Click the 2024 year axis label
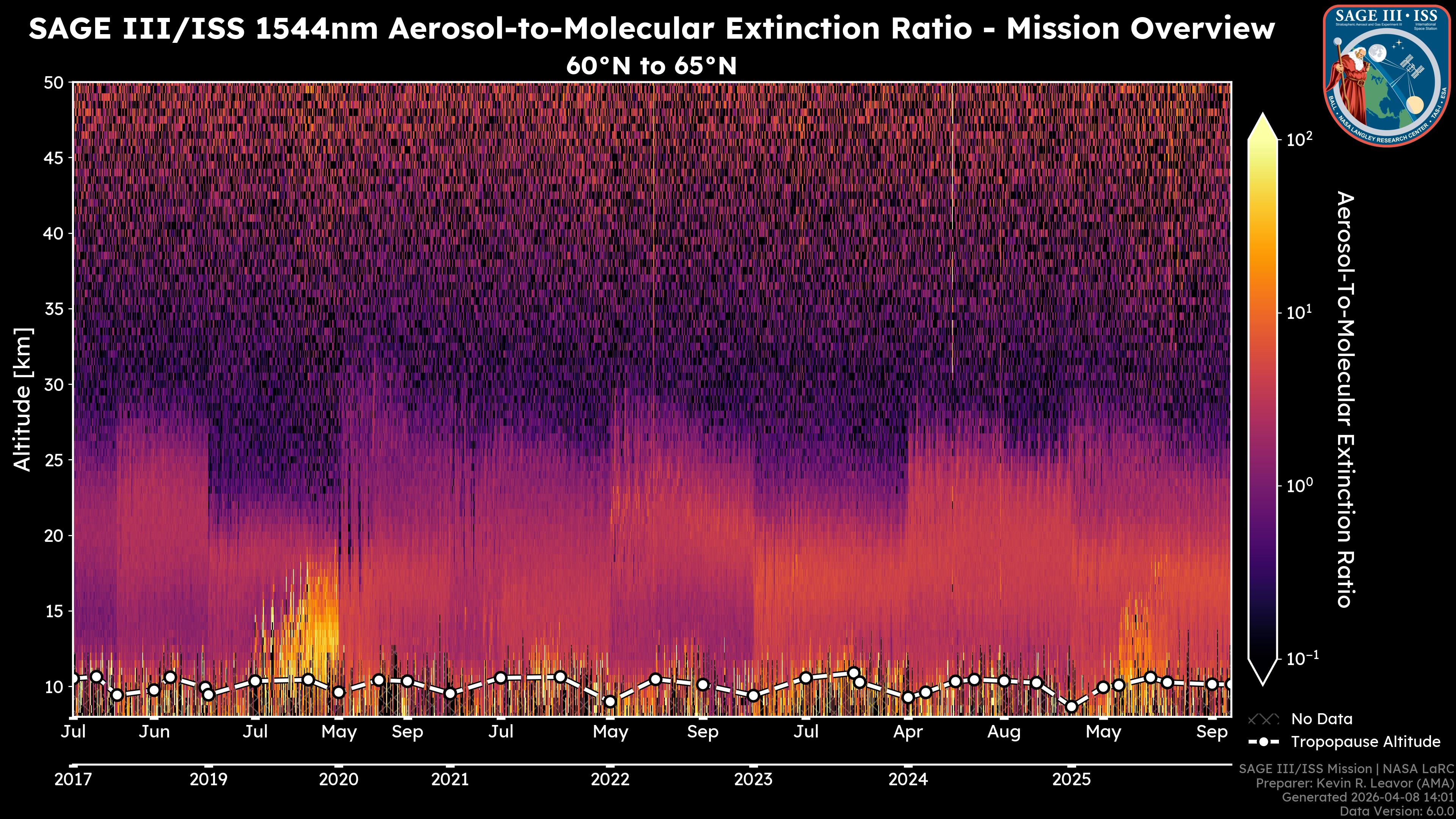The width and height of the screenshot is (1456, 819). 908,780
